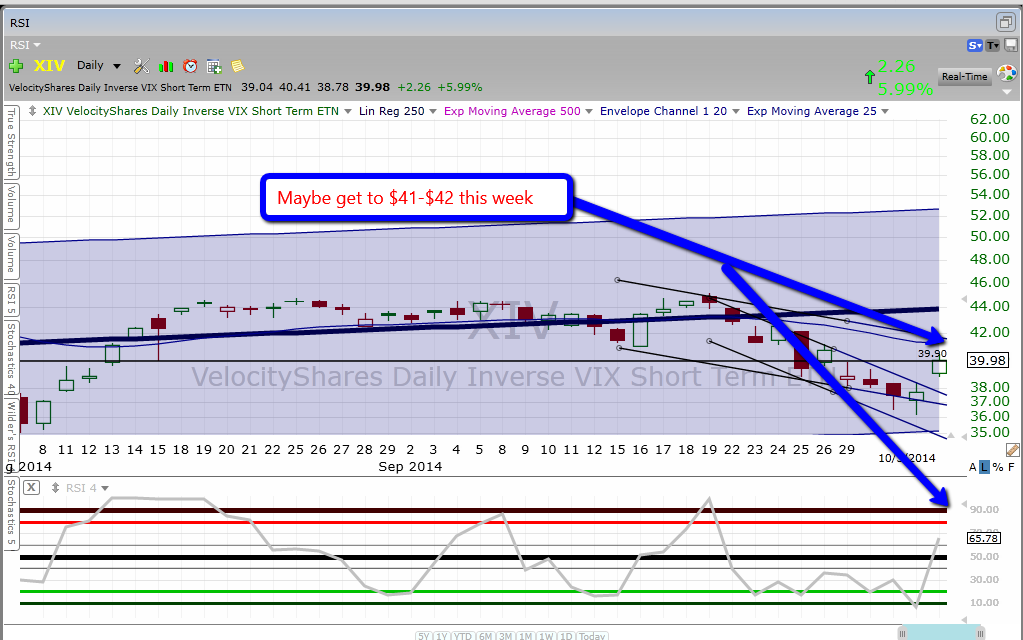Open chart tools wrench icon
This screenshot has height=640, width=1023.
click(142, 66)
